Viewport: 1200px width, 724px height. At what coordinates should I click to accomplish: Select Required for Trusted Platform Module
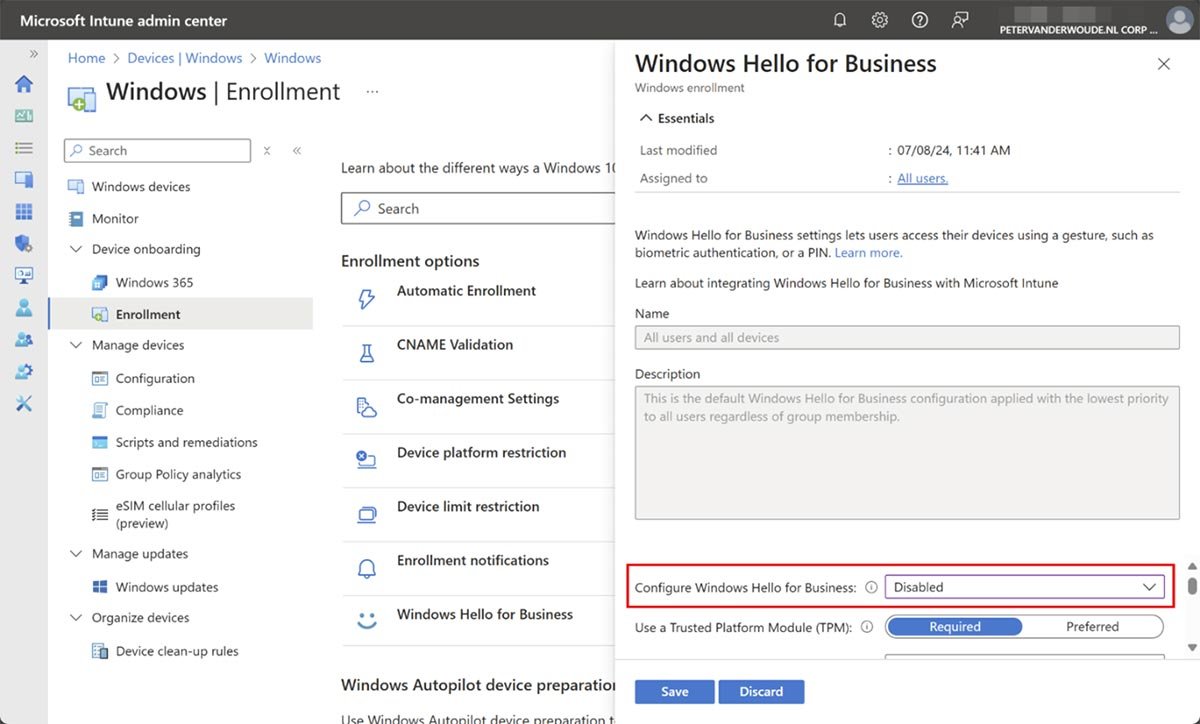click(x=954, y=627)
